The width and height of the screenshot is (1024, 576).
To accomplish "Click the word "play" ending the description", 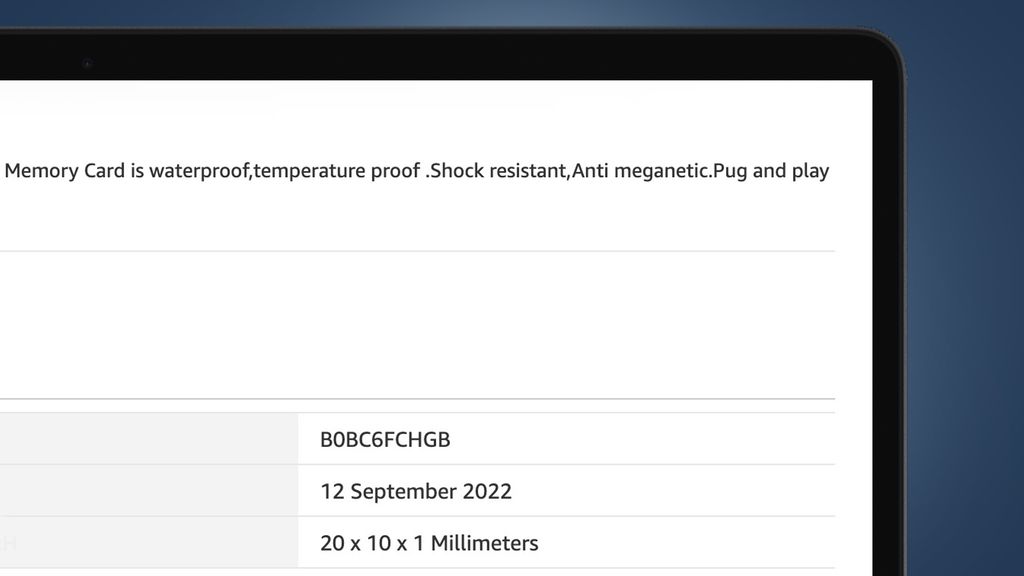I will [810, 171].
